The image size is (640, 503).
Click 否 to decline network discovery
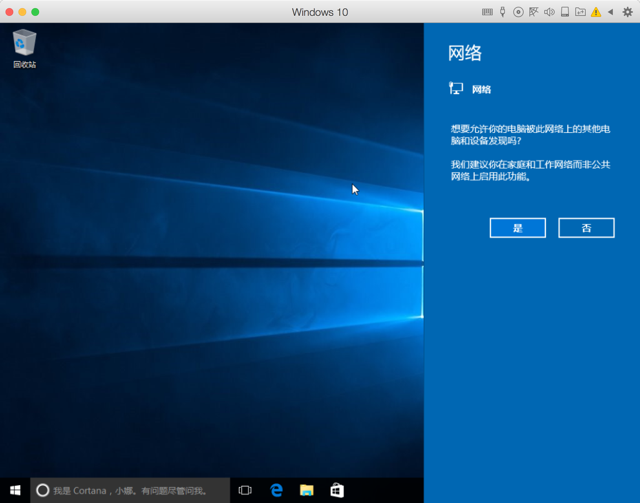(x=586, y=228)
